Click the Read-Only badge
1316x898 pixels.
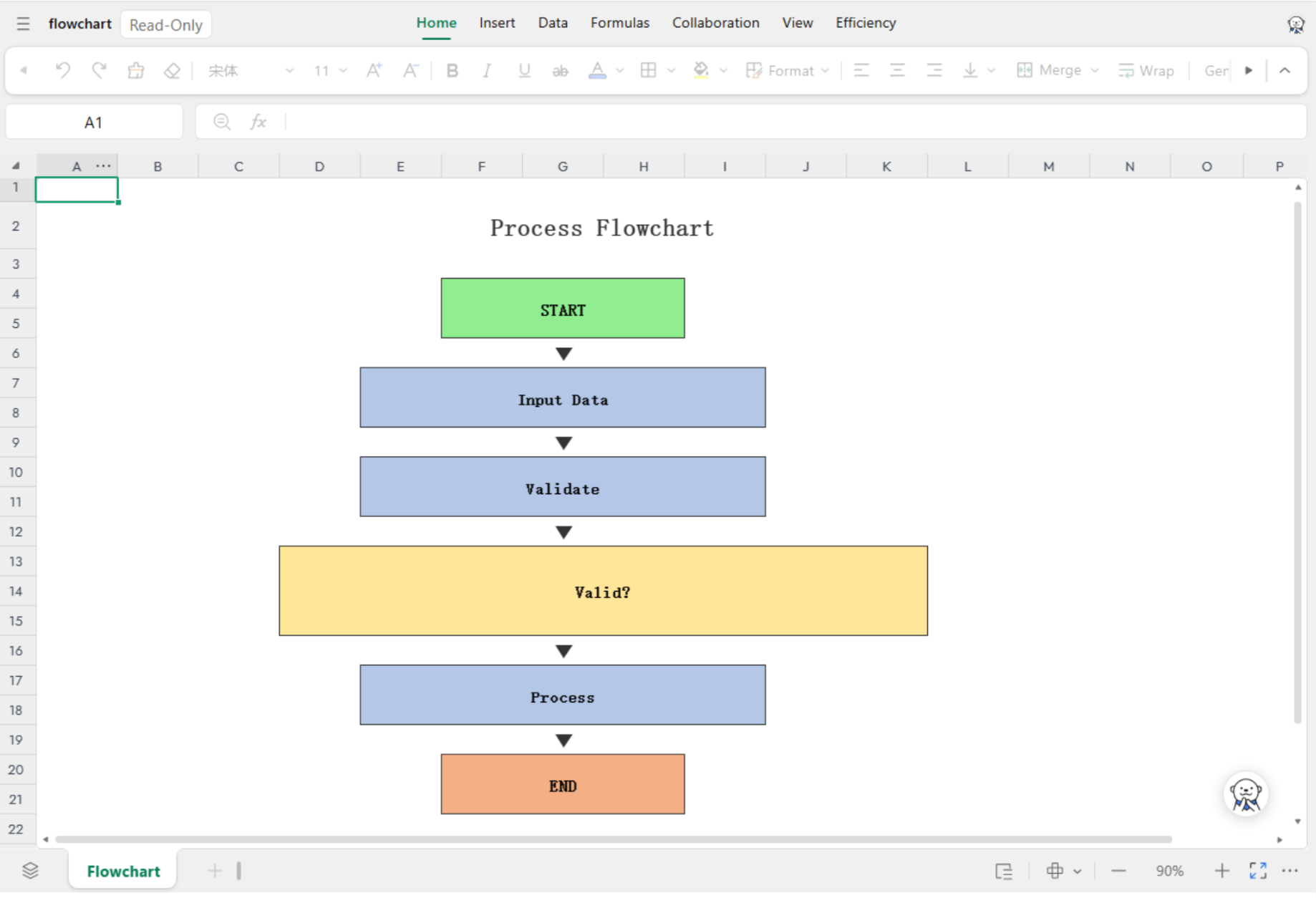click(x=166, y=25)
